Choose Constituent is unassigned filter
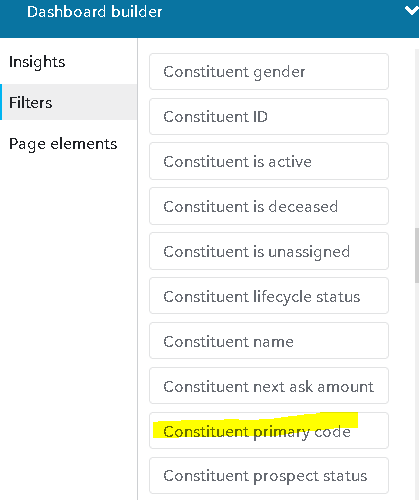 [269, 252]
